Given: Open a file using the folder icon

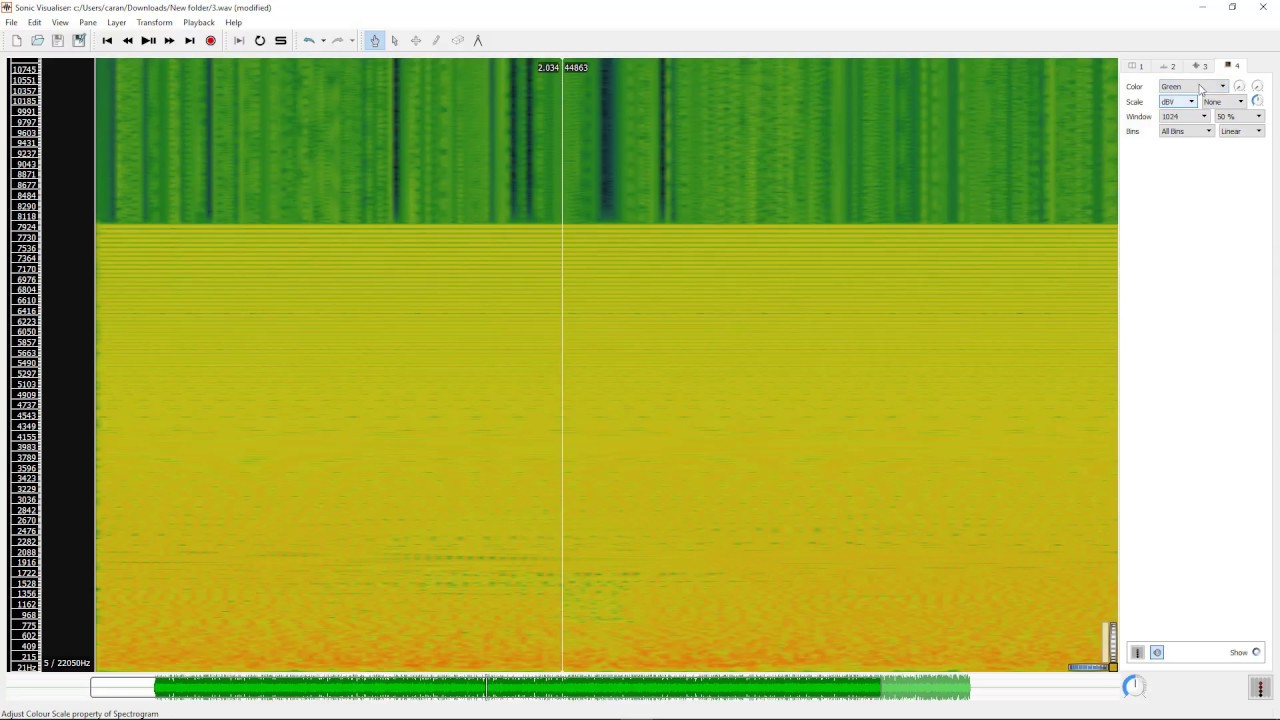Looking at the screenshot, I should click(x=38, y=41).
